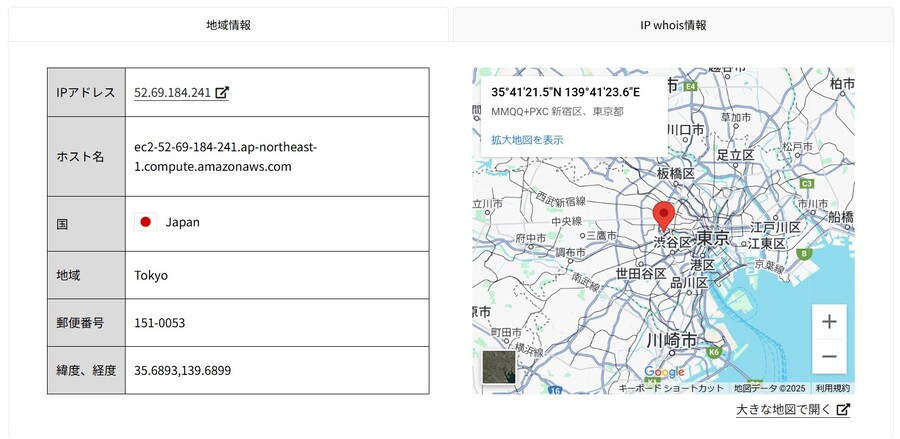Click the green C3 expressway marker on the map
The width and height of the screenshot is (900, 439).
808,184
